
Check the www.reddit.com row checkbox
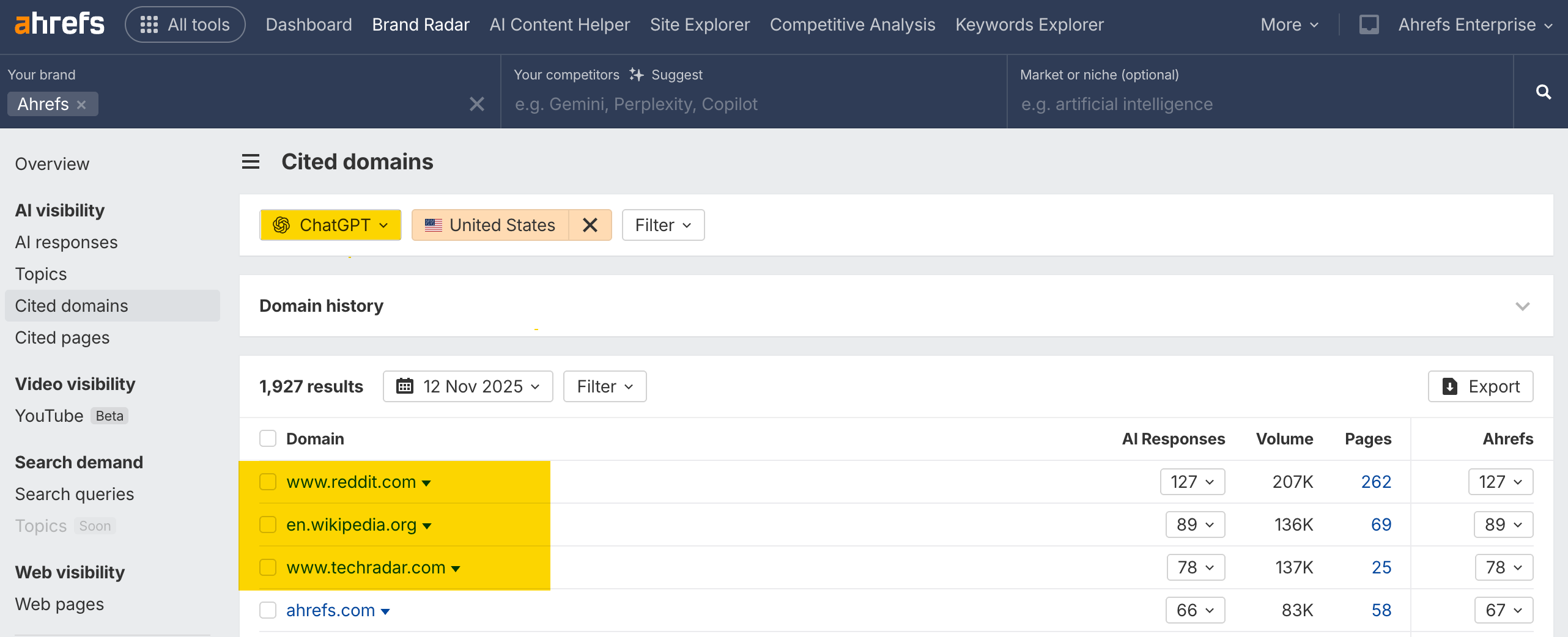[268, 482]
